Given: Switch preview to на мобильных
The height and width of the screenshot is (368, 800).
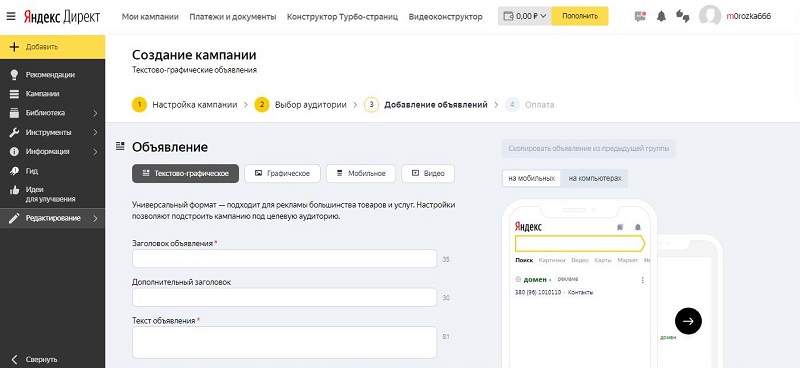Looking at the screenshot, I should 531,179.
